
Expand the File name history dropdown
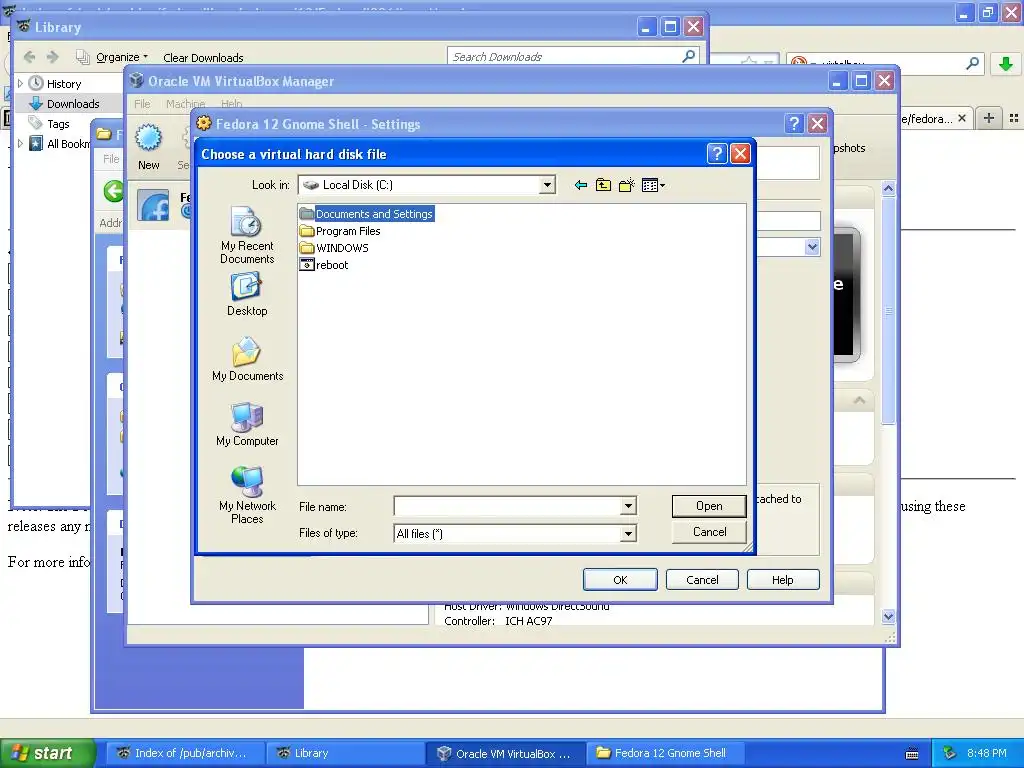(x=628, y=505)
